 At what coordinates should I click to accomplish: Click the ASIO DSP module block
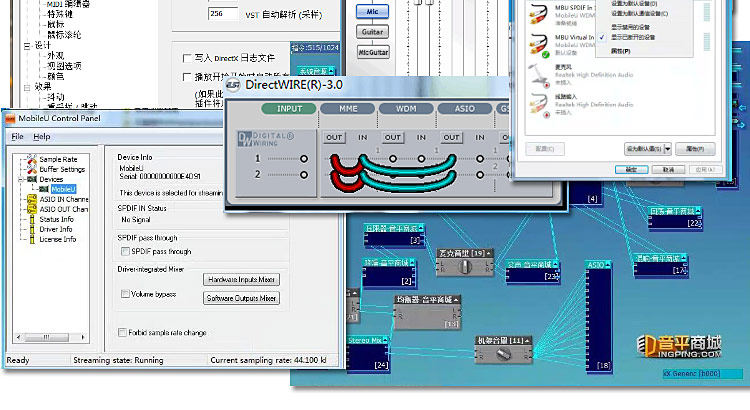pyautogui.click(x=599, y=316)
